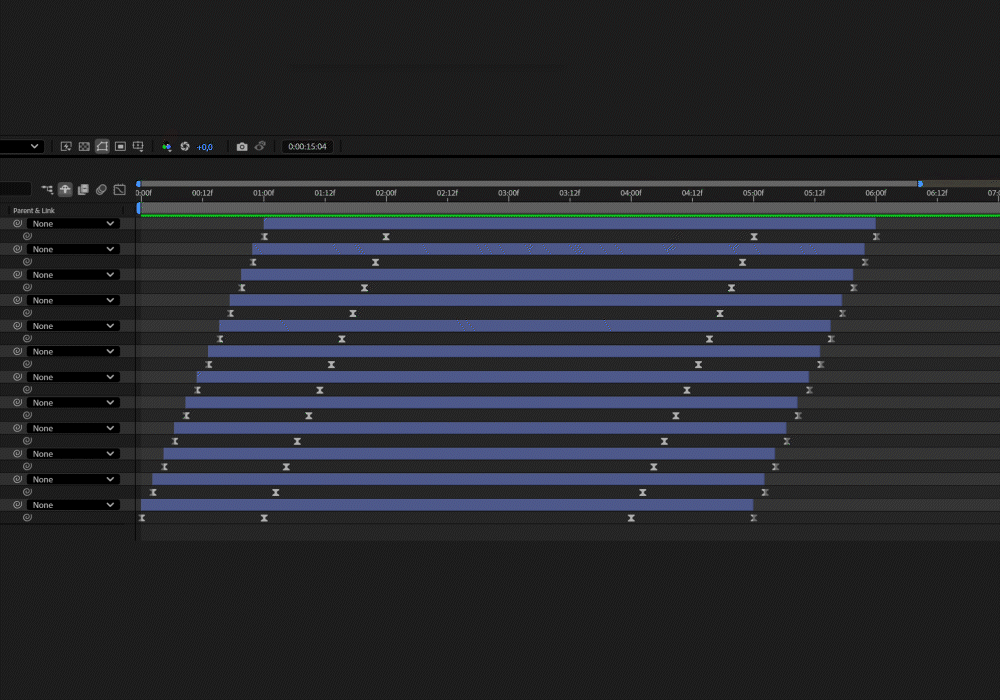
Task: Toggle mask and shape path visibility
Action: pyautogui.click(x=102, y=146)
